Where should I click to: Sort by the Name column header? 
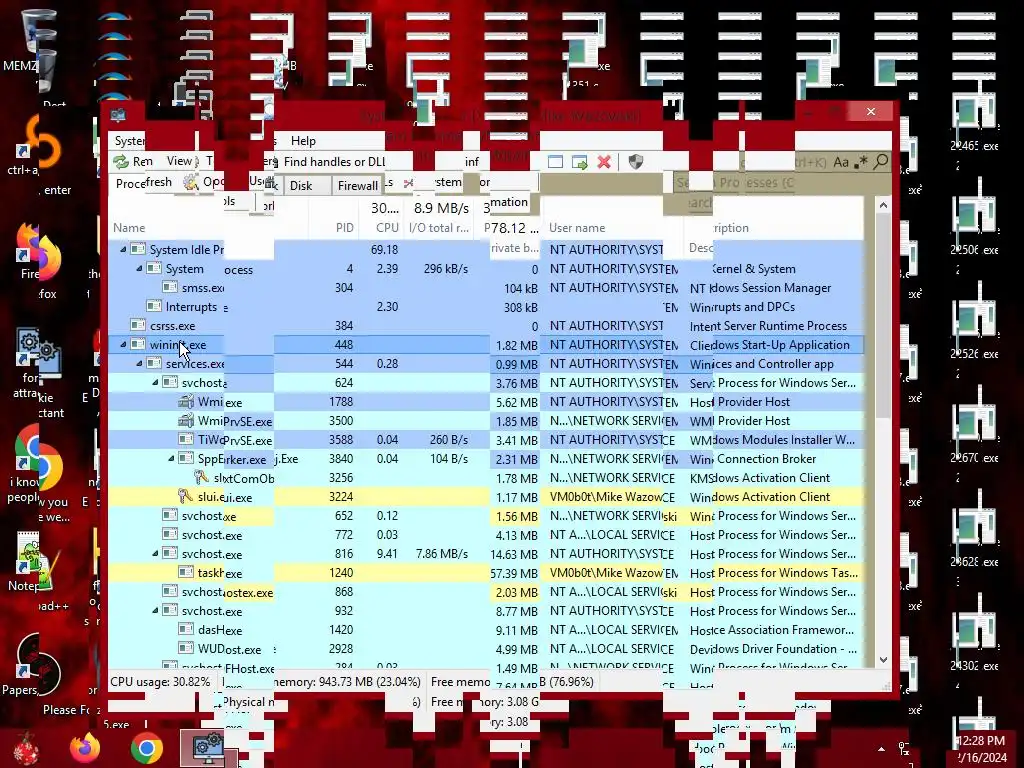(x=129, y=228)
